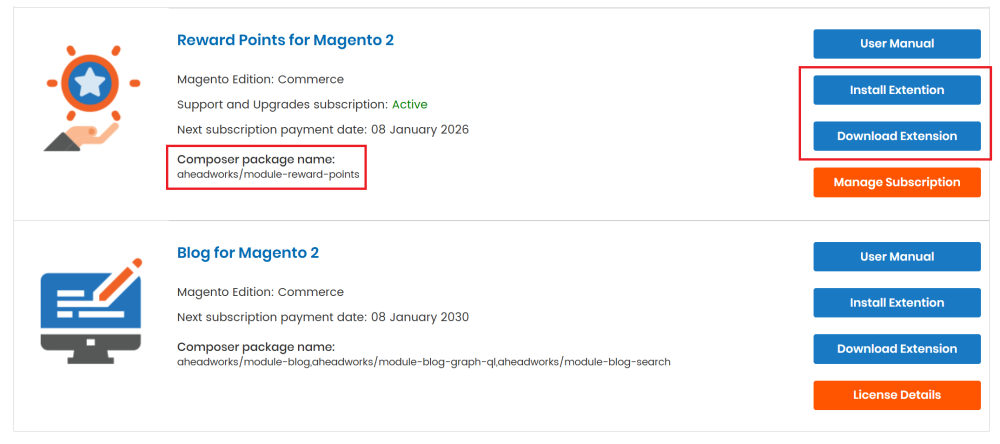This screenshot has height=444, width=1000.
Task: Click Blog next subscription payment date
Action: click(323, 317)
